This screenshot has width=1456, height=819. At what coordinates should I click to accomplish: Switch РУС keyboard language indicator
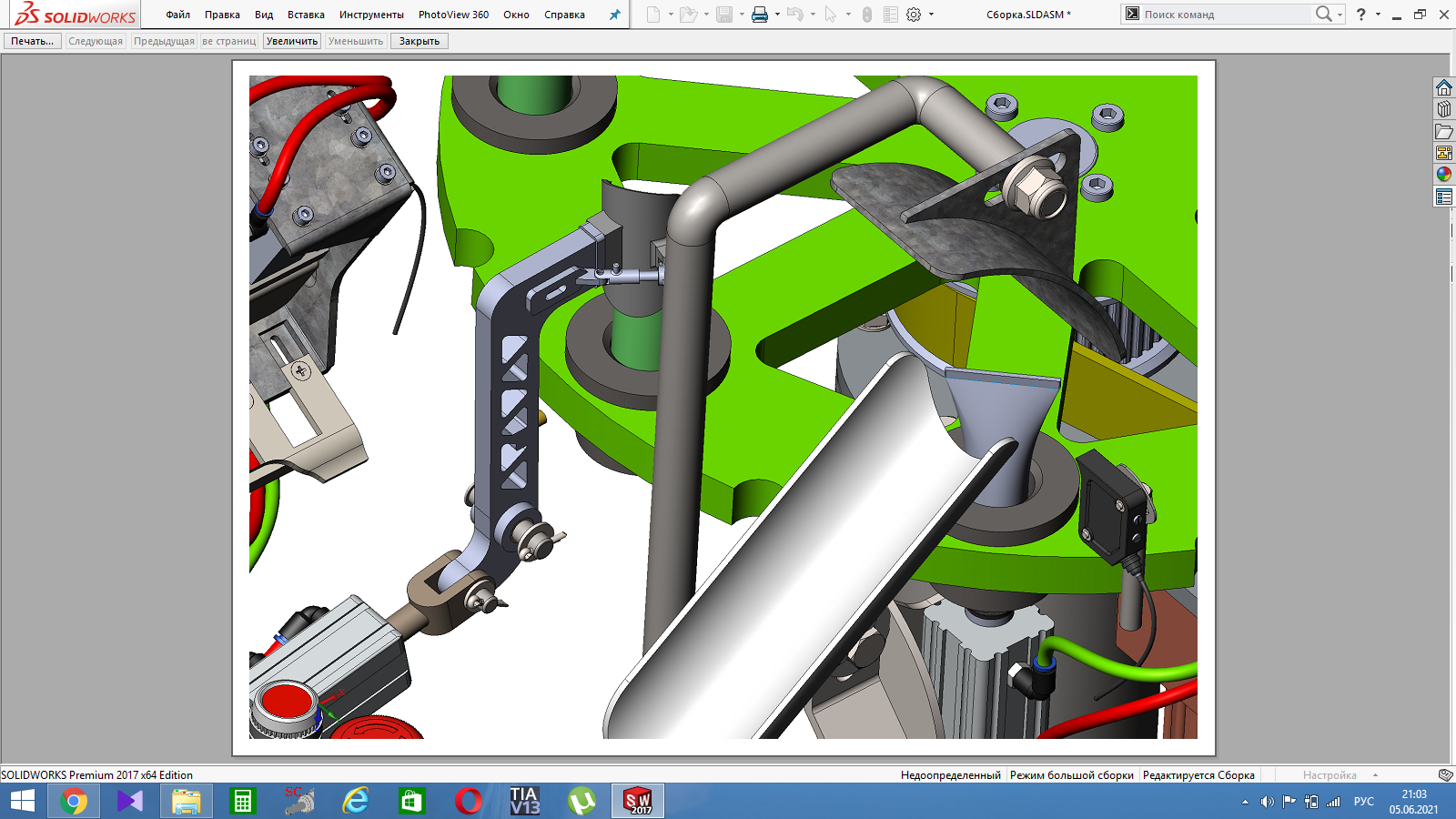point(1364,802)
